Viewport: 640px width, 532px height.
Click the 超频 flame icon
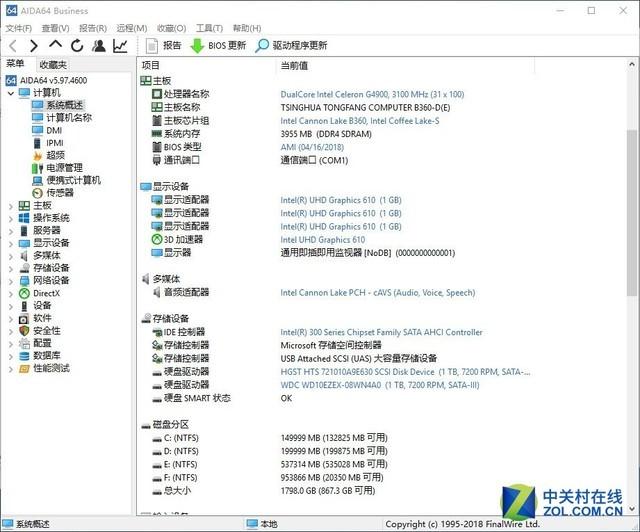coord(38,156)
